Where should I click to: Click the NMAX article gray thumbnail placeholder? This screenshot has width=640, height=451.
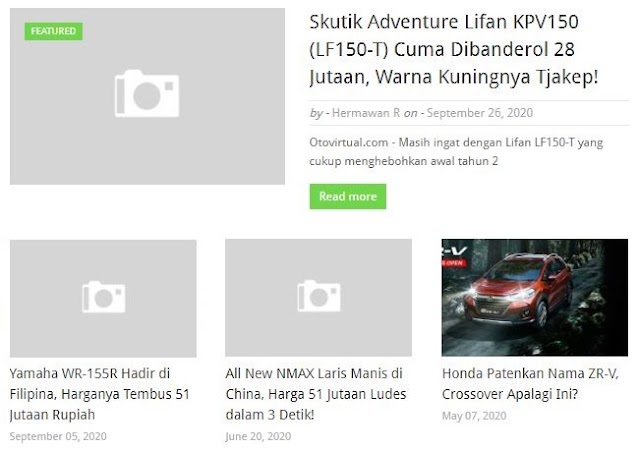[x=318, y=298]
